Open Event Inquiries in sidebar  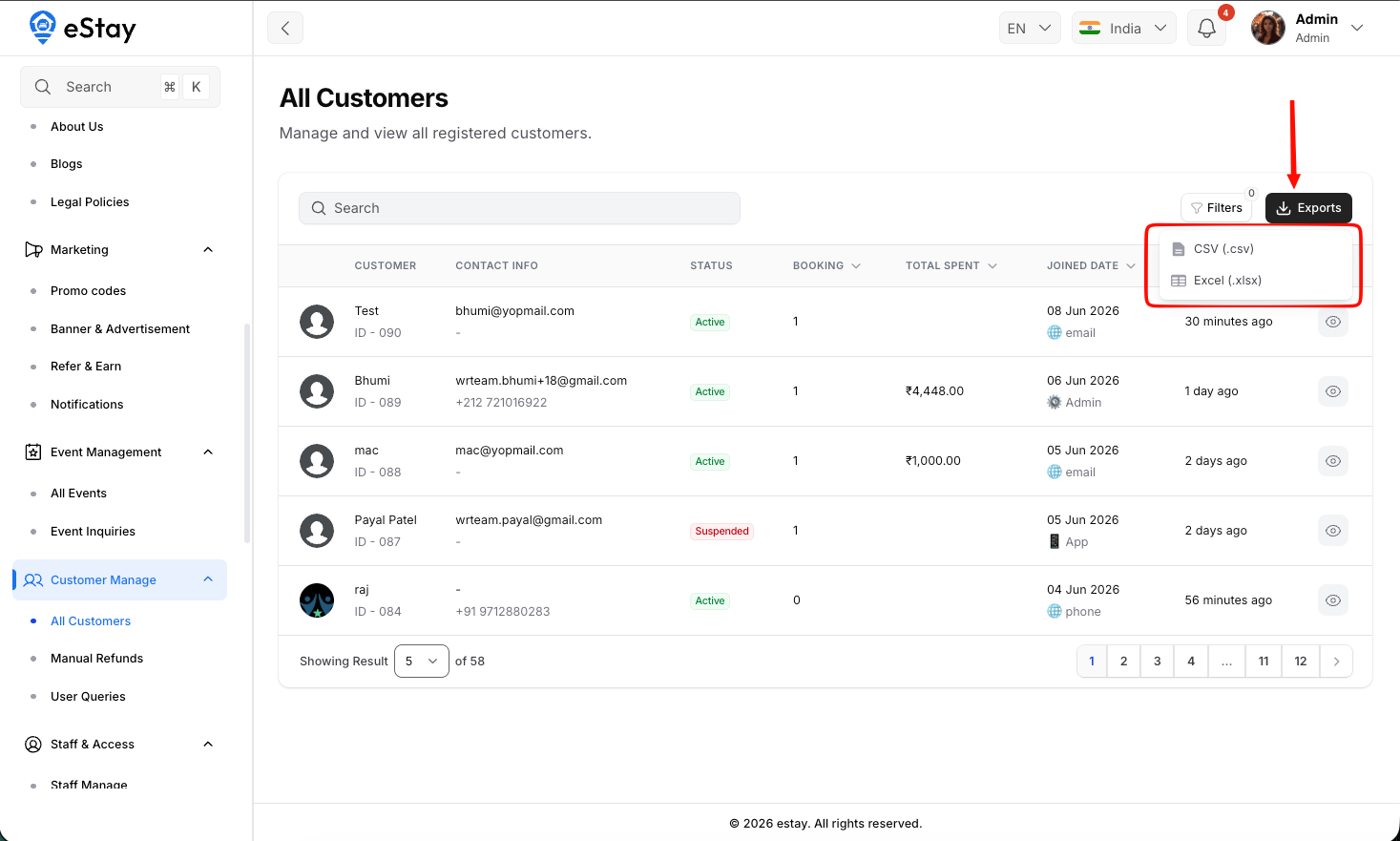coord(93,532)
